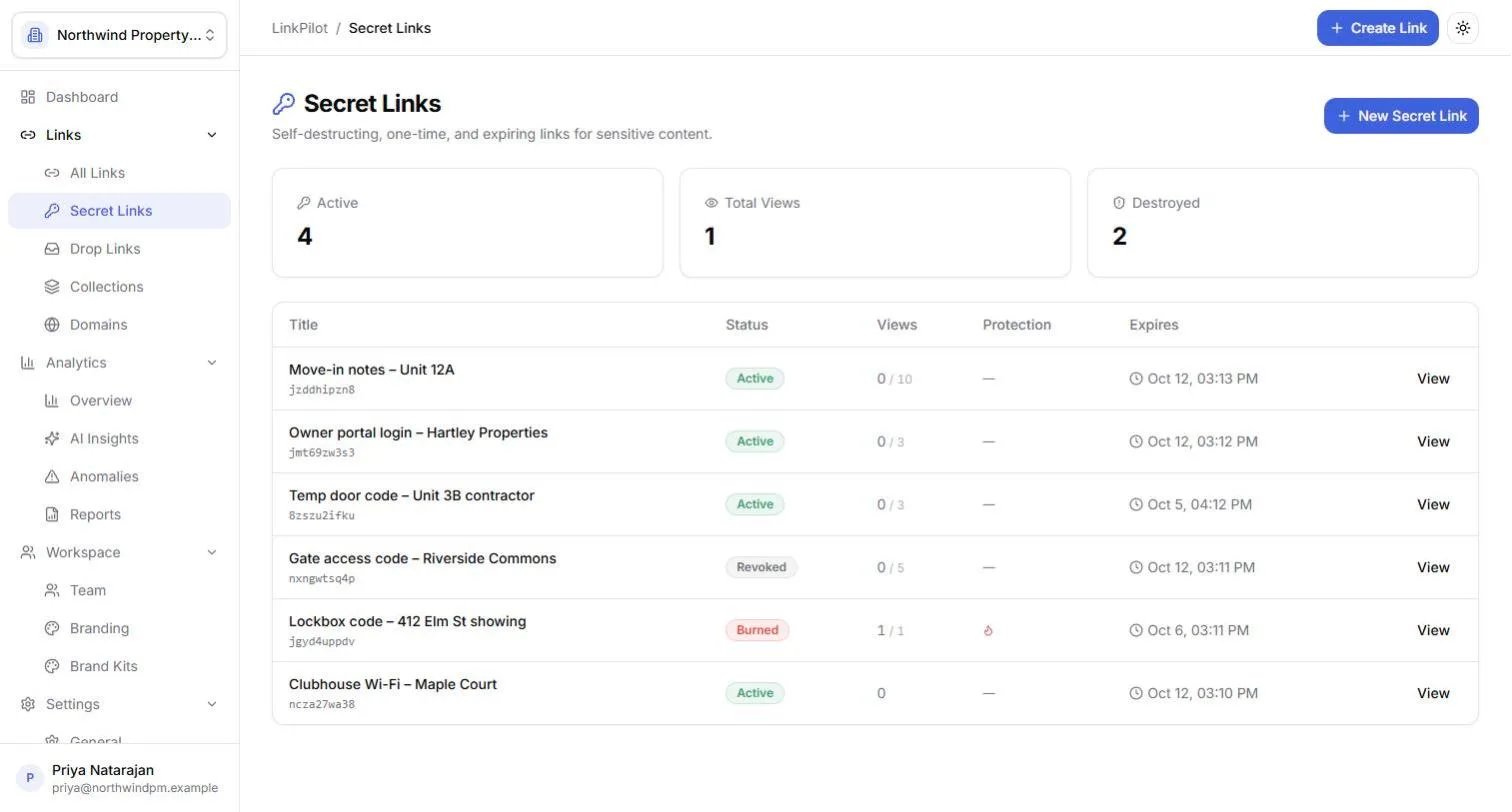Viewport: 1512px width, 812px height.
Task: Click the Reports document icon
Action: (52, 515)
